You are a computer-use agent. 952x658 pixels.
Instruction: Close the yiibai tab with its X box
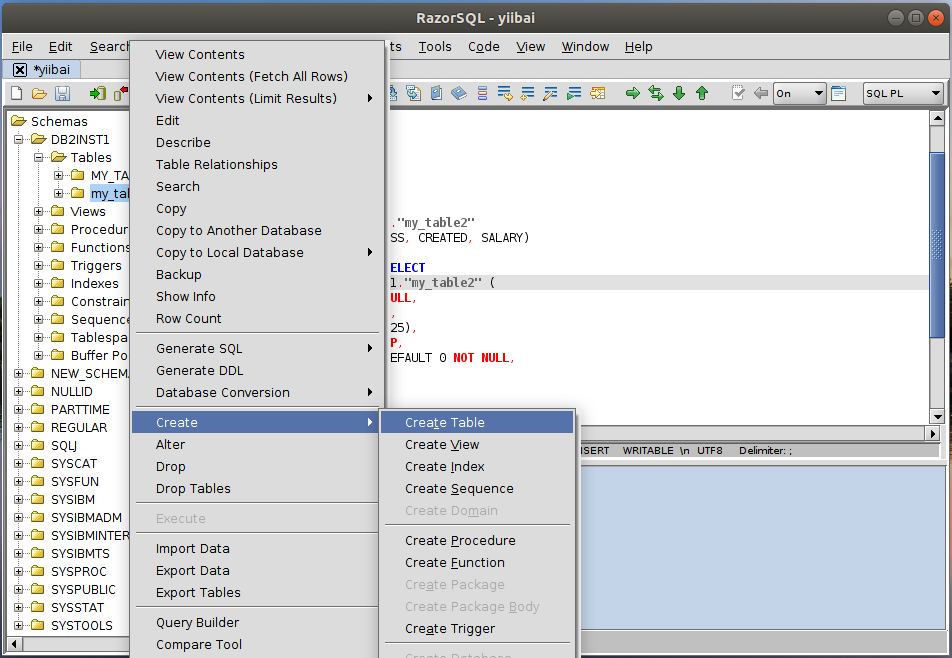pyautogui.click(x=20, y=69)
